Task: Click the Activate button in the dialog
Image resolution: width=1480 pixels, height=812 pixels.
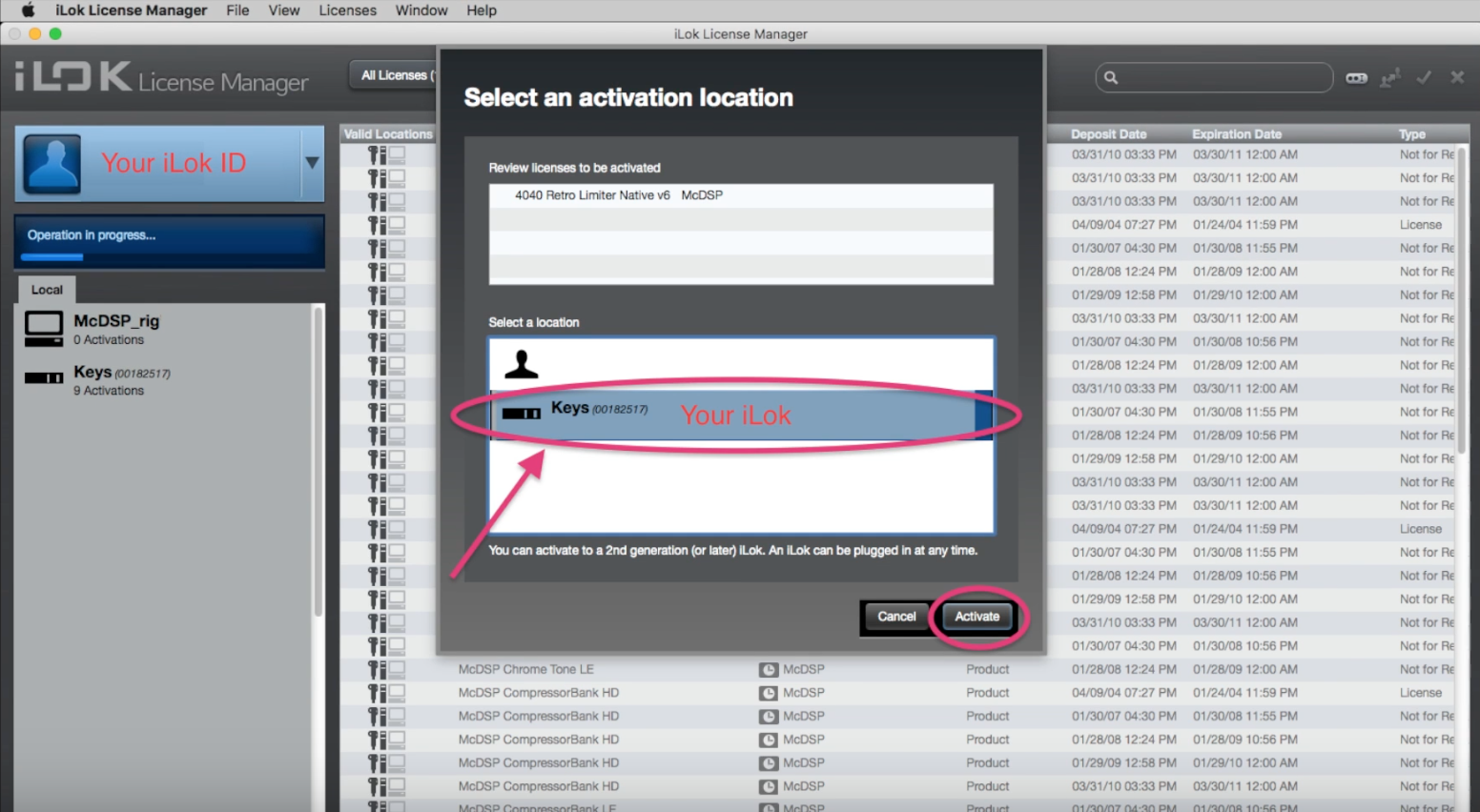Action: pyautogui.click(x=976, y=617)
